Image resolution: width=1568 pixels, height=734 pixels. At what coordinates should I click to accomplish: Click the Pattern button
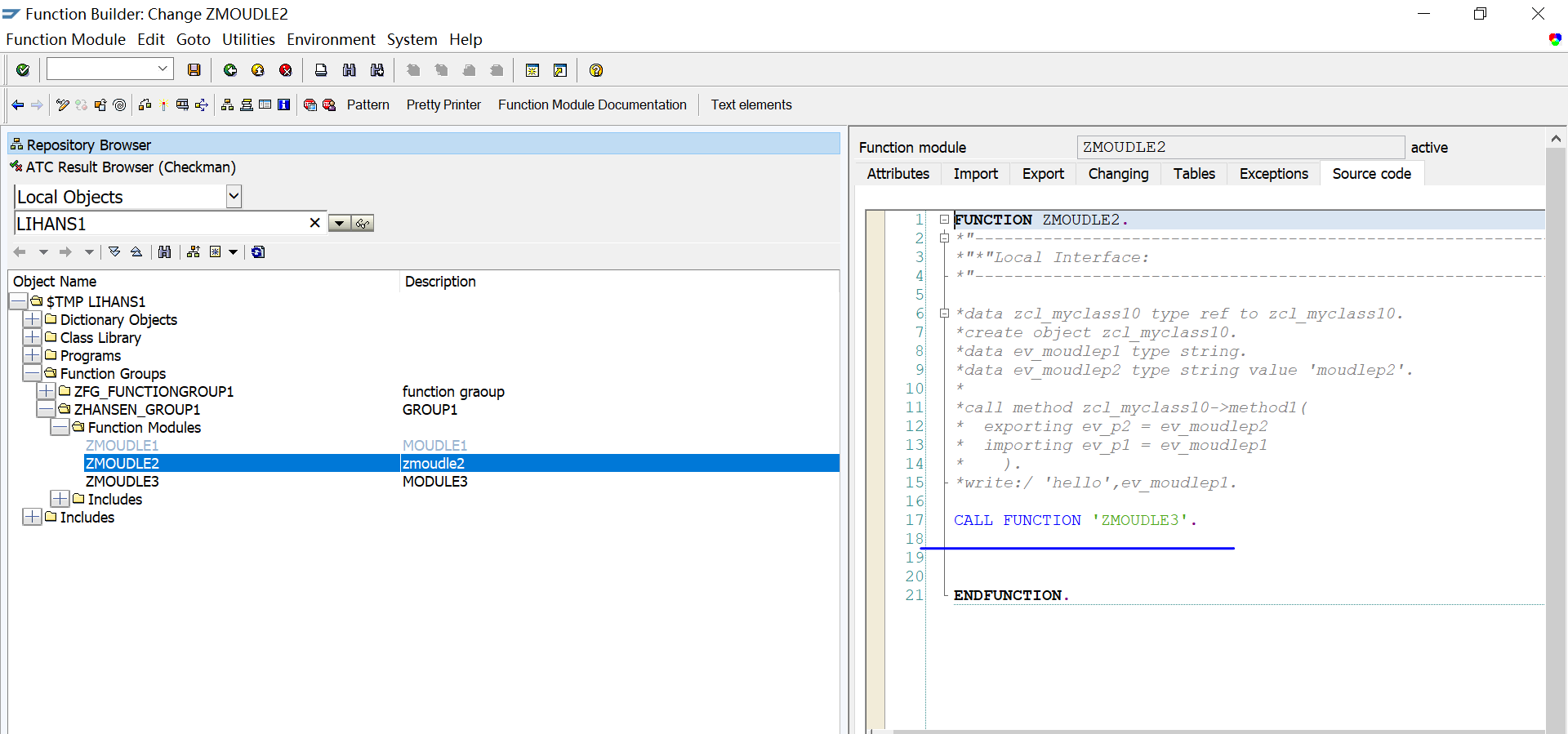click(x=367, y=105)
